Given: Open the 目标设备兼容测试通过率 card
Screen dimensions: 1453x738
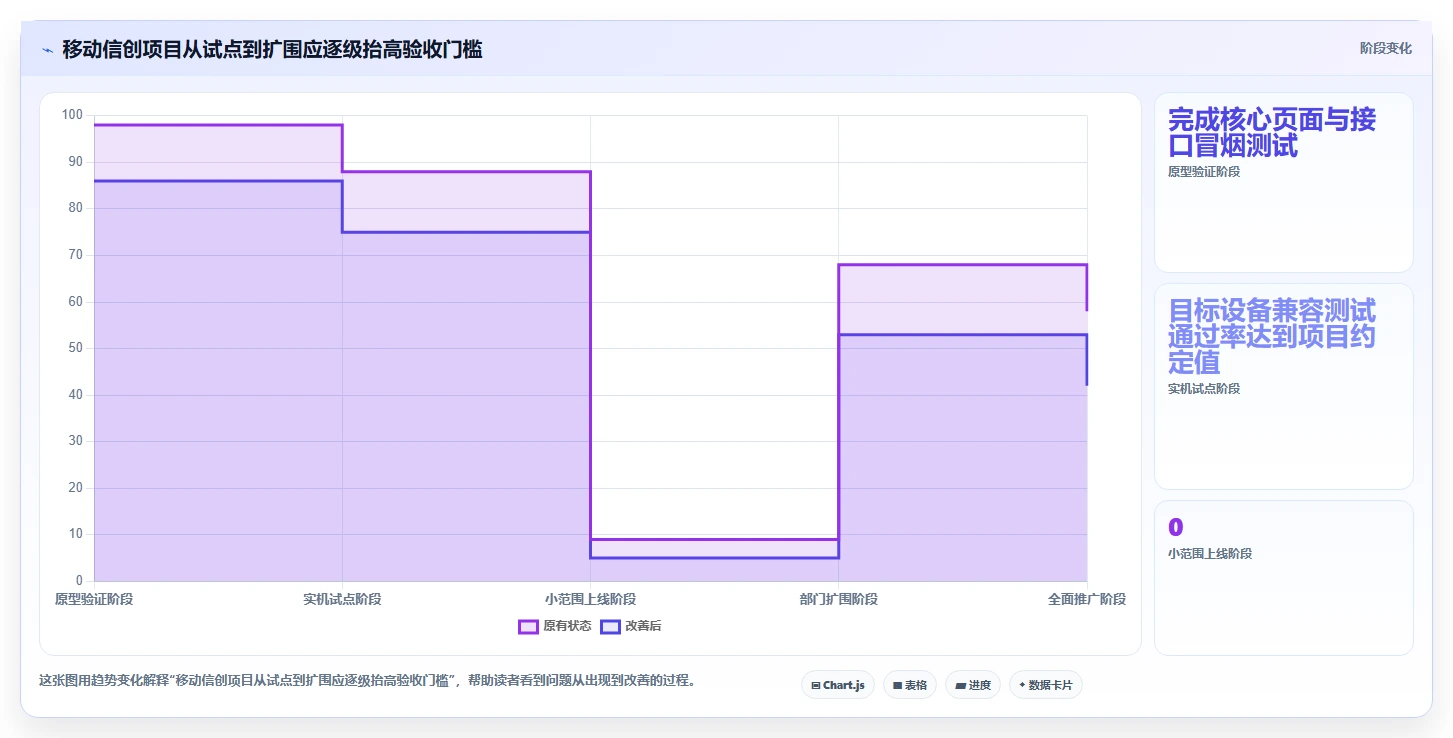Looking at the screenshot, I should [x=1284, y=386].
